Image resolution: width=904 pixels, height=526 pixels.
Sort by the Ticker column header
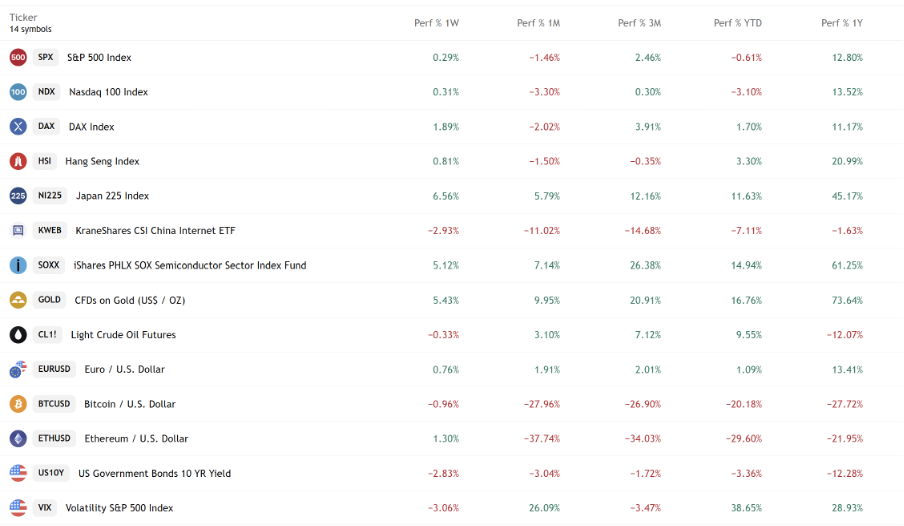23,17
